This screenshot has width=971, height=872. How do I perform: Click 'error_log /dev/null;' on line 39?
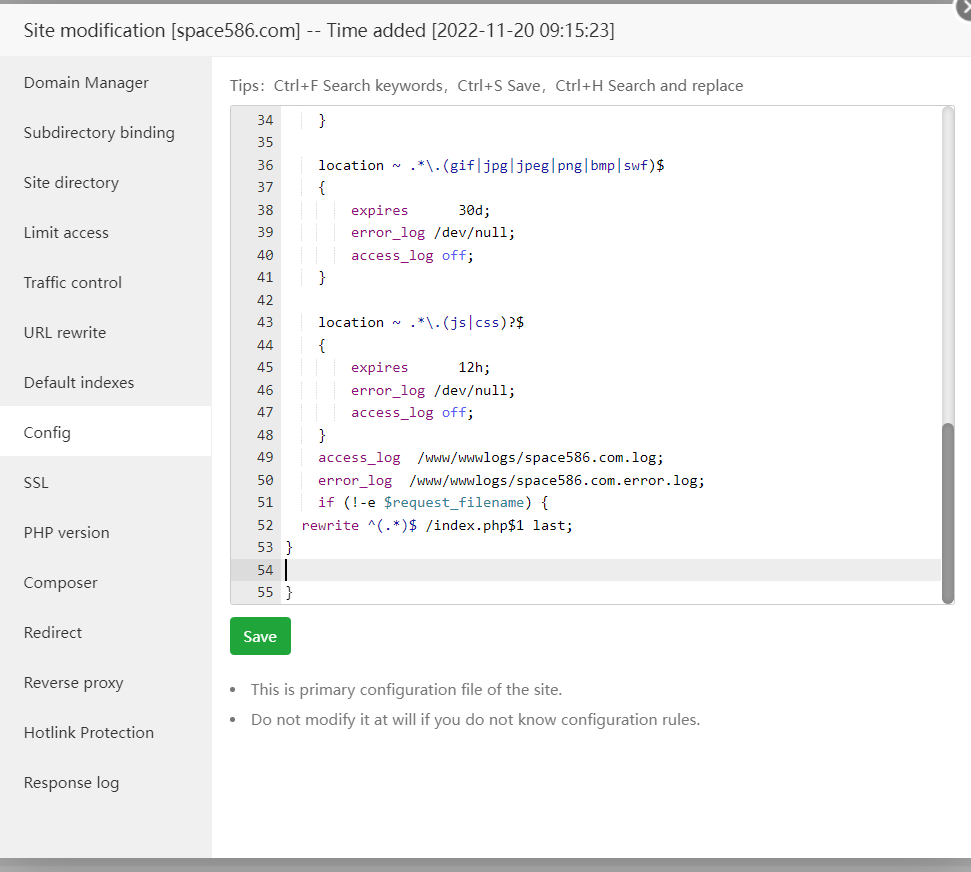point(433,232)
